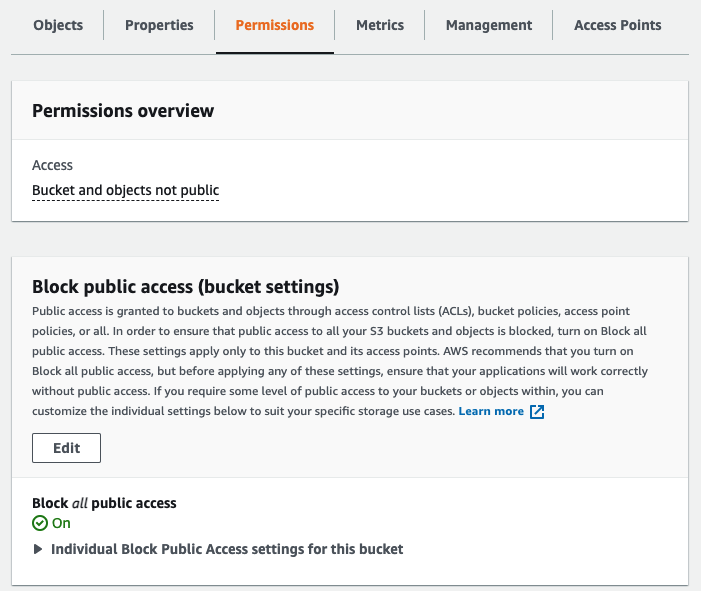
Task: Expand Individual Block Public Access settings triangle
Action: [38, 549]
